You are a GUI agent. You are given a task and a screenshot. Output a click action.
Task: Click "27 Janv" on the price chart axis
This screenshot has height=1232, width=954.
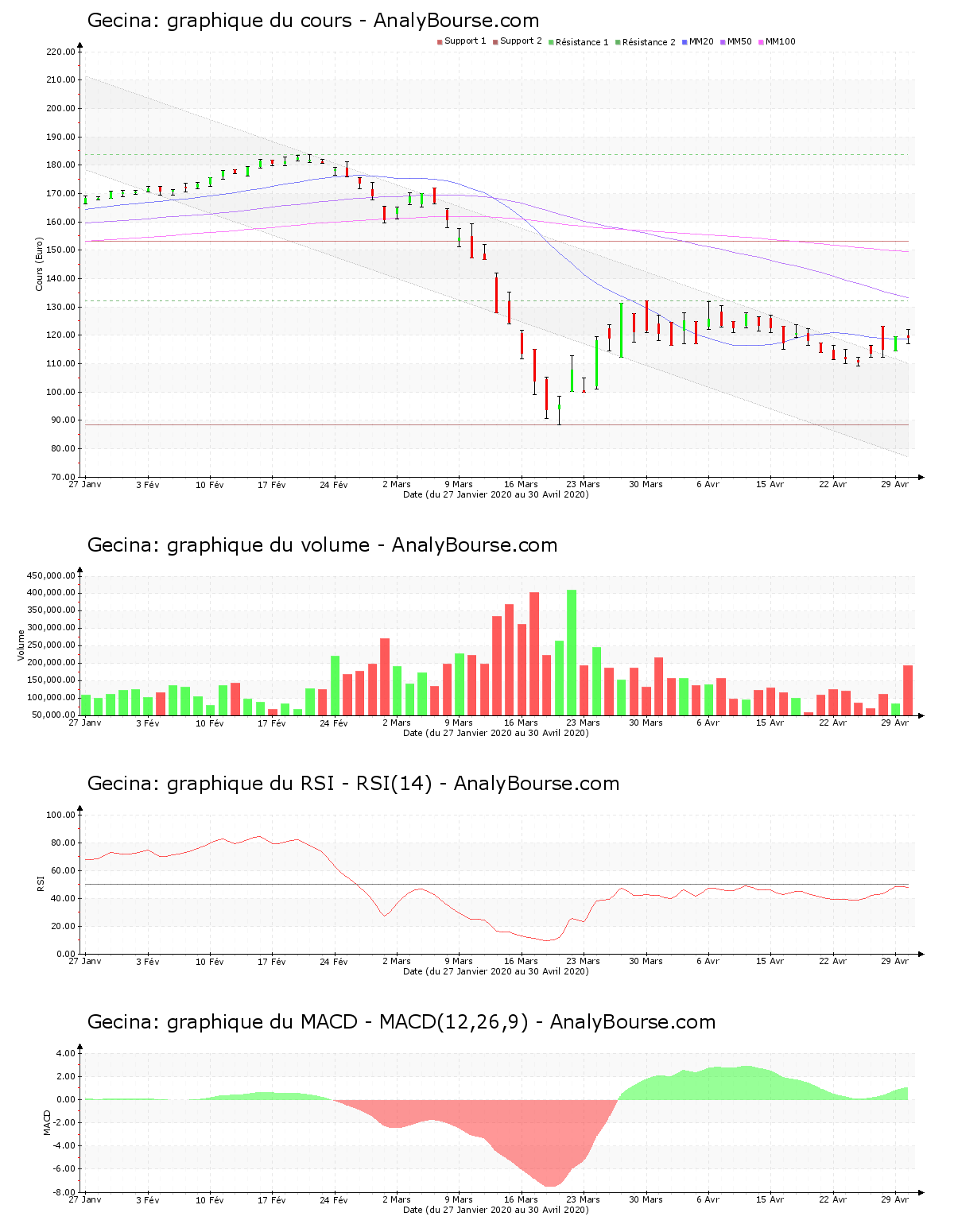click(85, 485)
